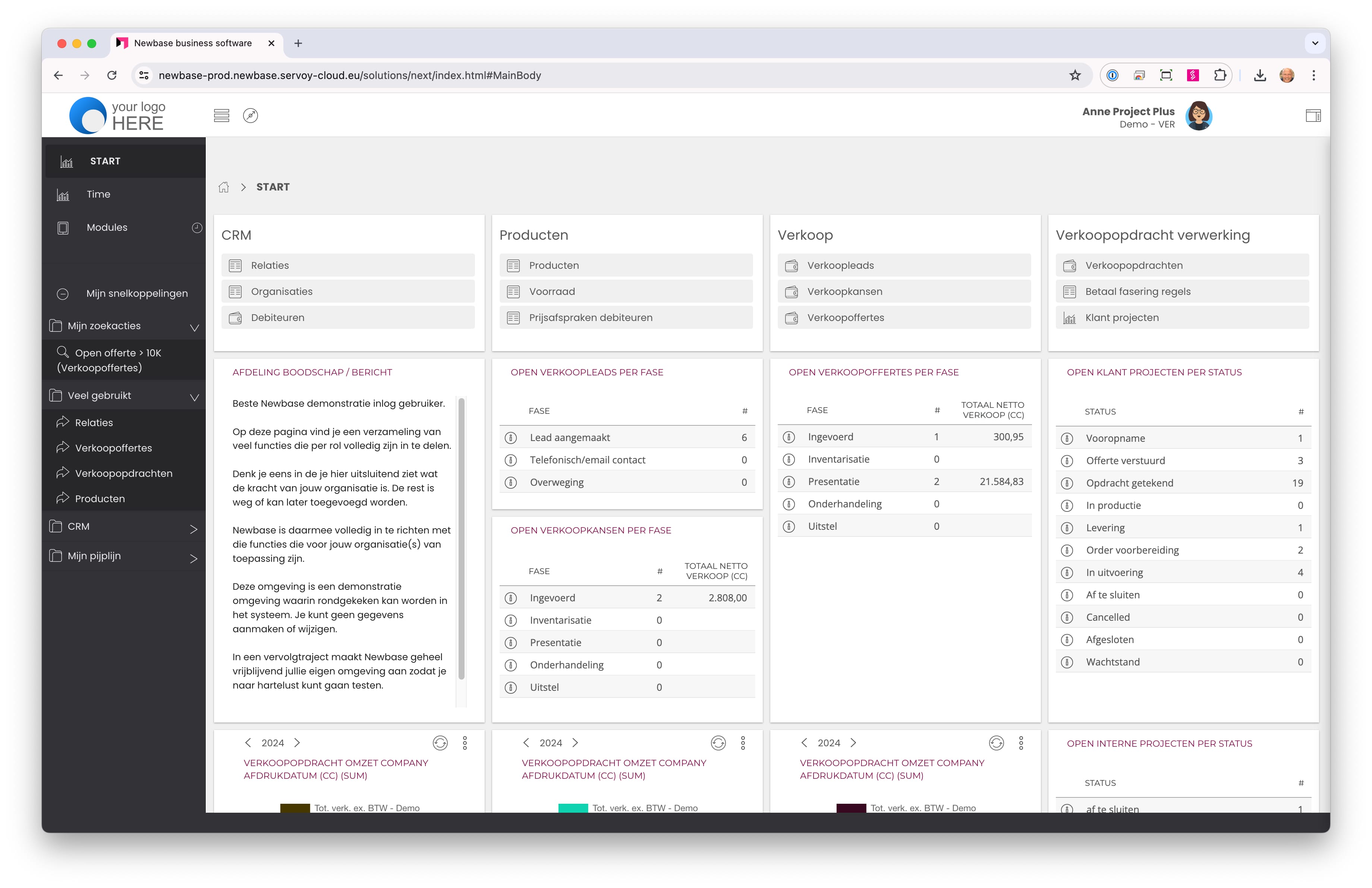Select Time in the sidebar menu
1372x888 pixels.
click(x=98, y=194)
